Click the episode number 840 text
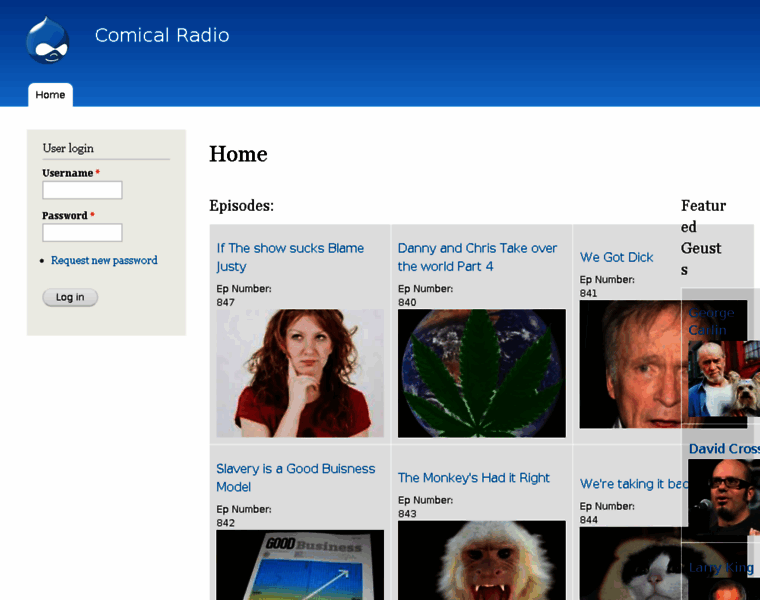Viewport: 760px width, 600px height. click(407, 302)
